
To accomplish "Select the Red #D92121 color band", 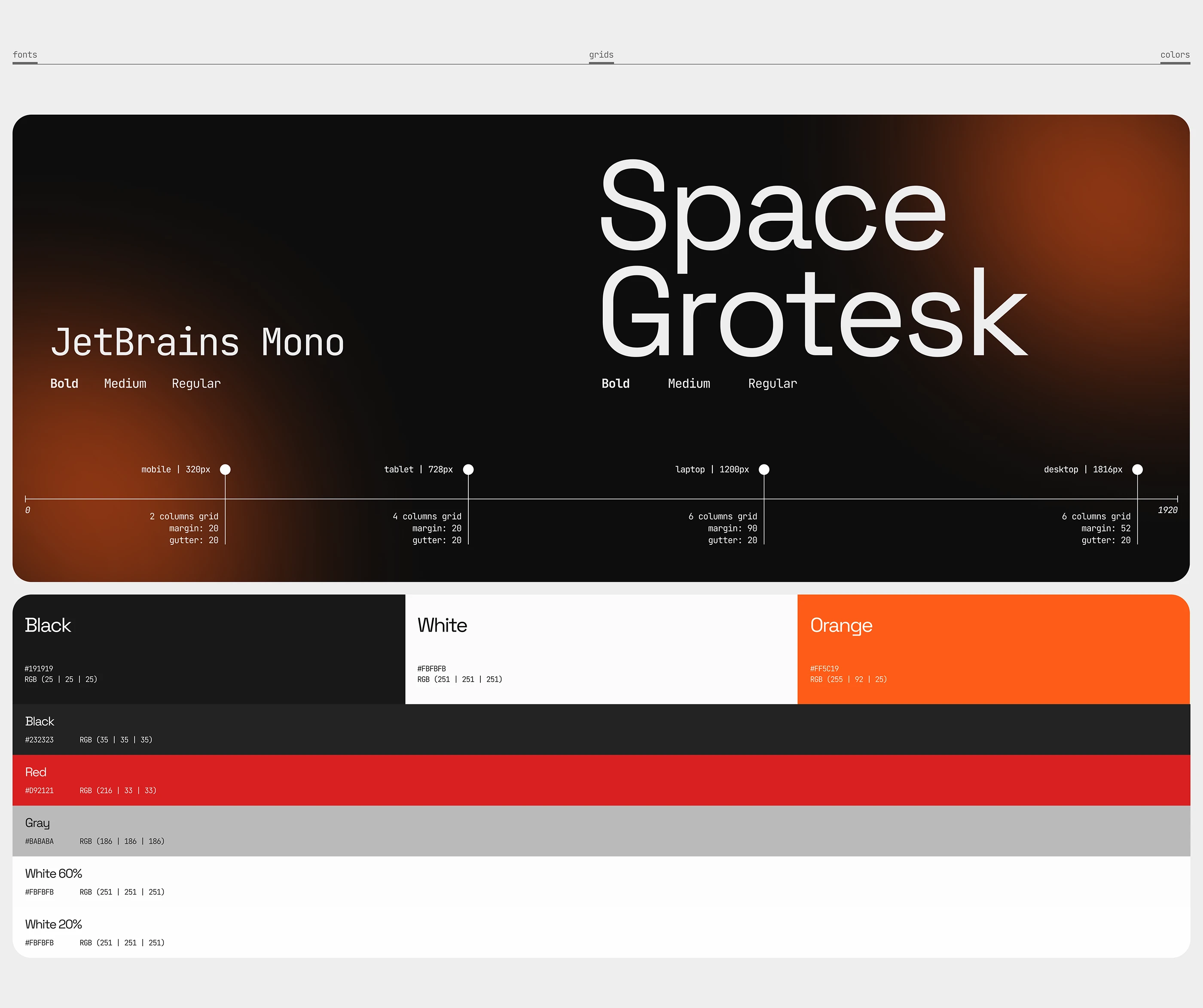I will click(x=601, y=780).
